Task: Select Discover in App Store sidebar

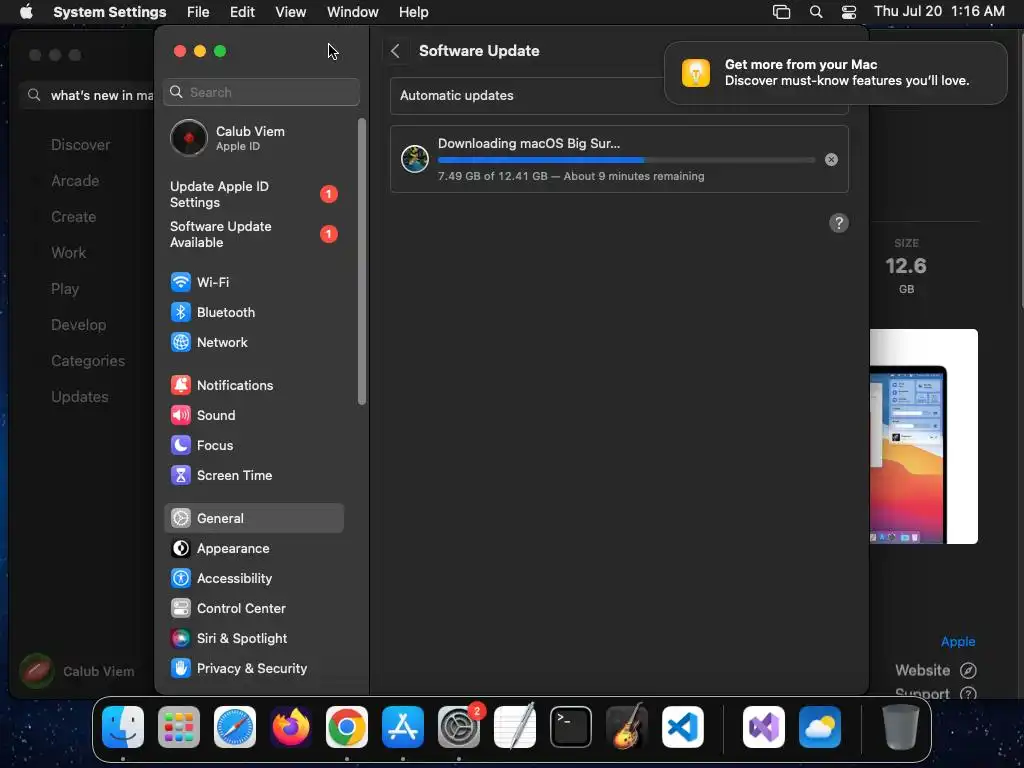Action: [81, 145]
